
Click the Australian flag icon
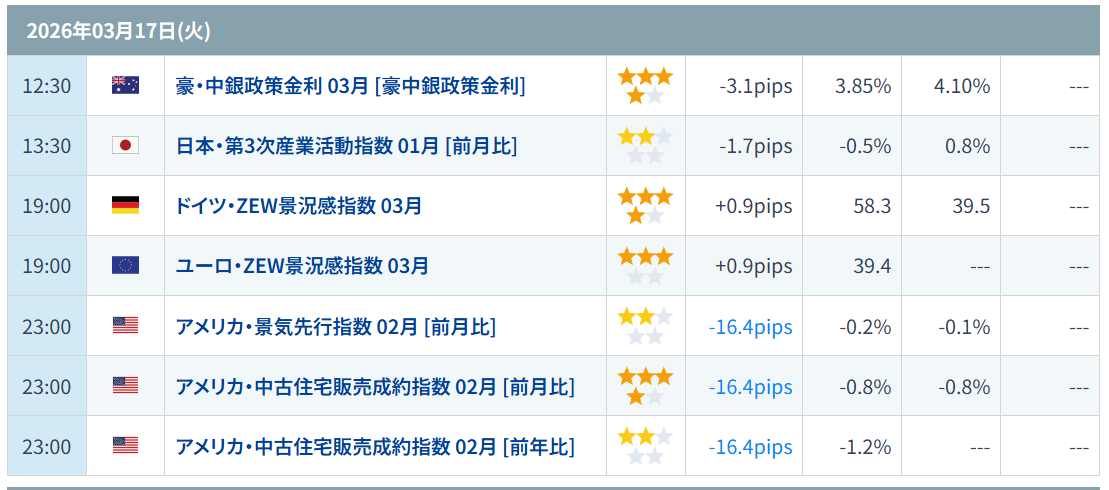pos(125,86)
